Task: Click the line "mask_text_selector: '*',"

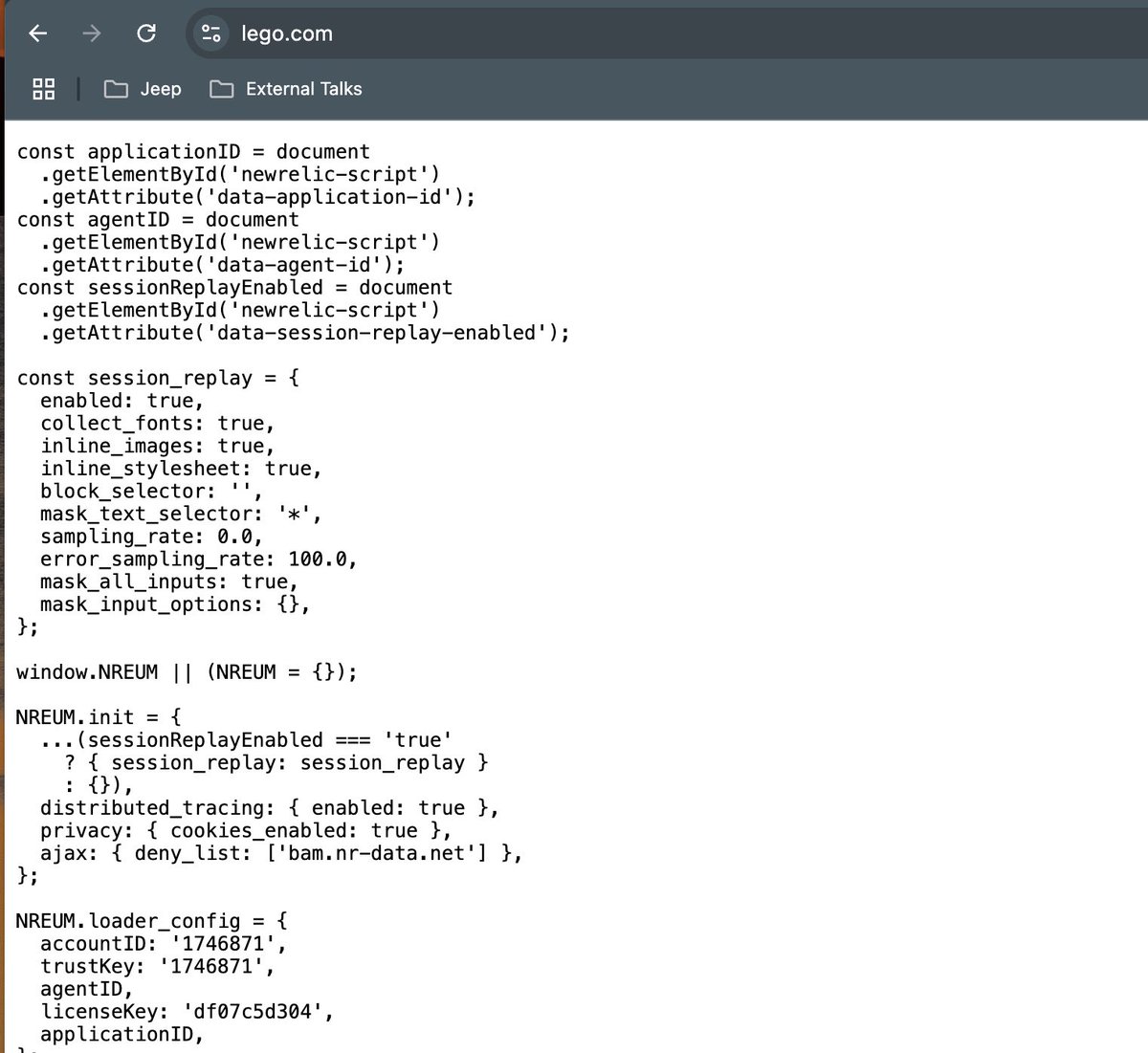Action: coord(181,515)
